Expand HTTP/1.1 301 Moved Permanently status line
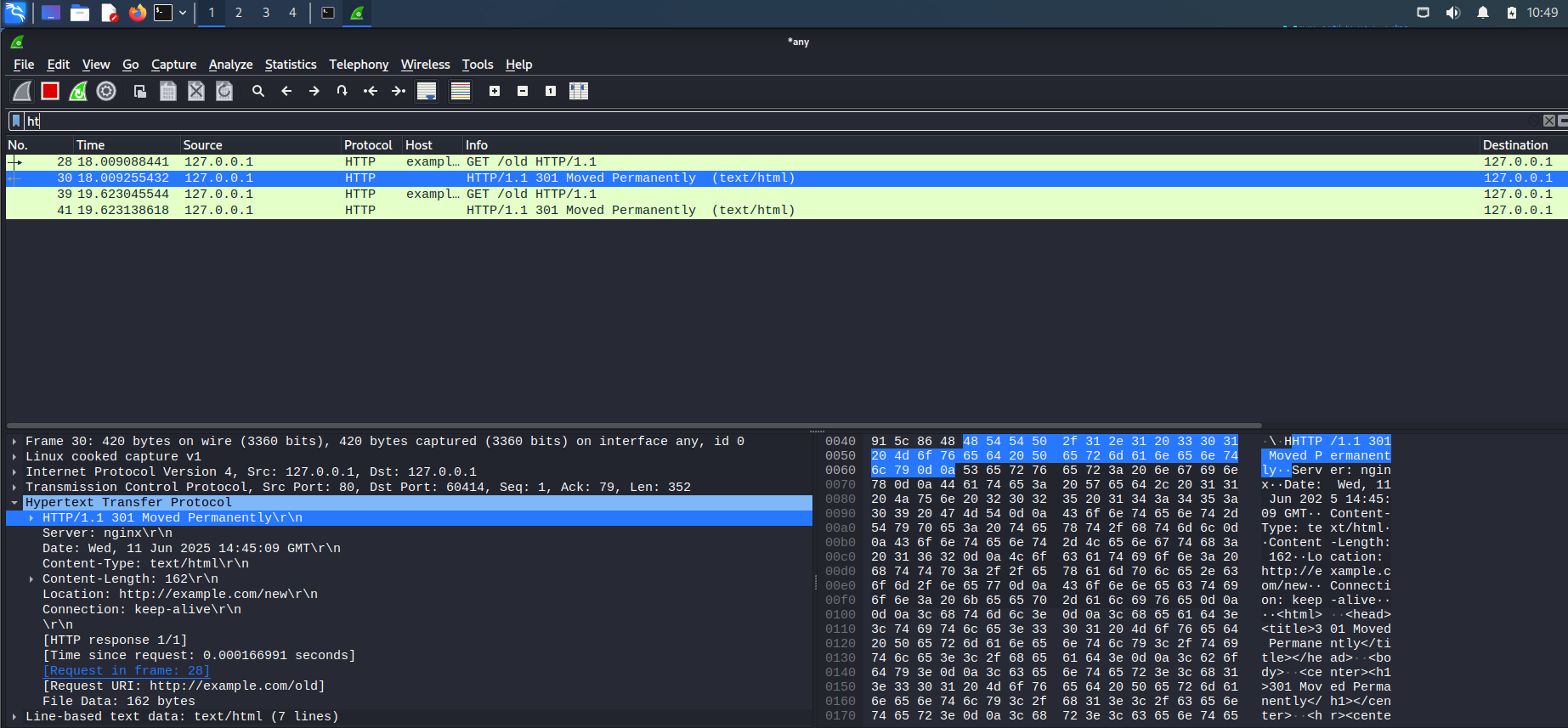Viewport: 1568px width, 728px height. pyautogui.click(x=31, y=518)
